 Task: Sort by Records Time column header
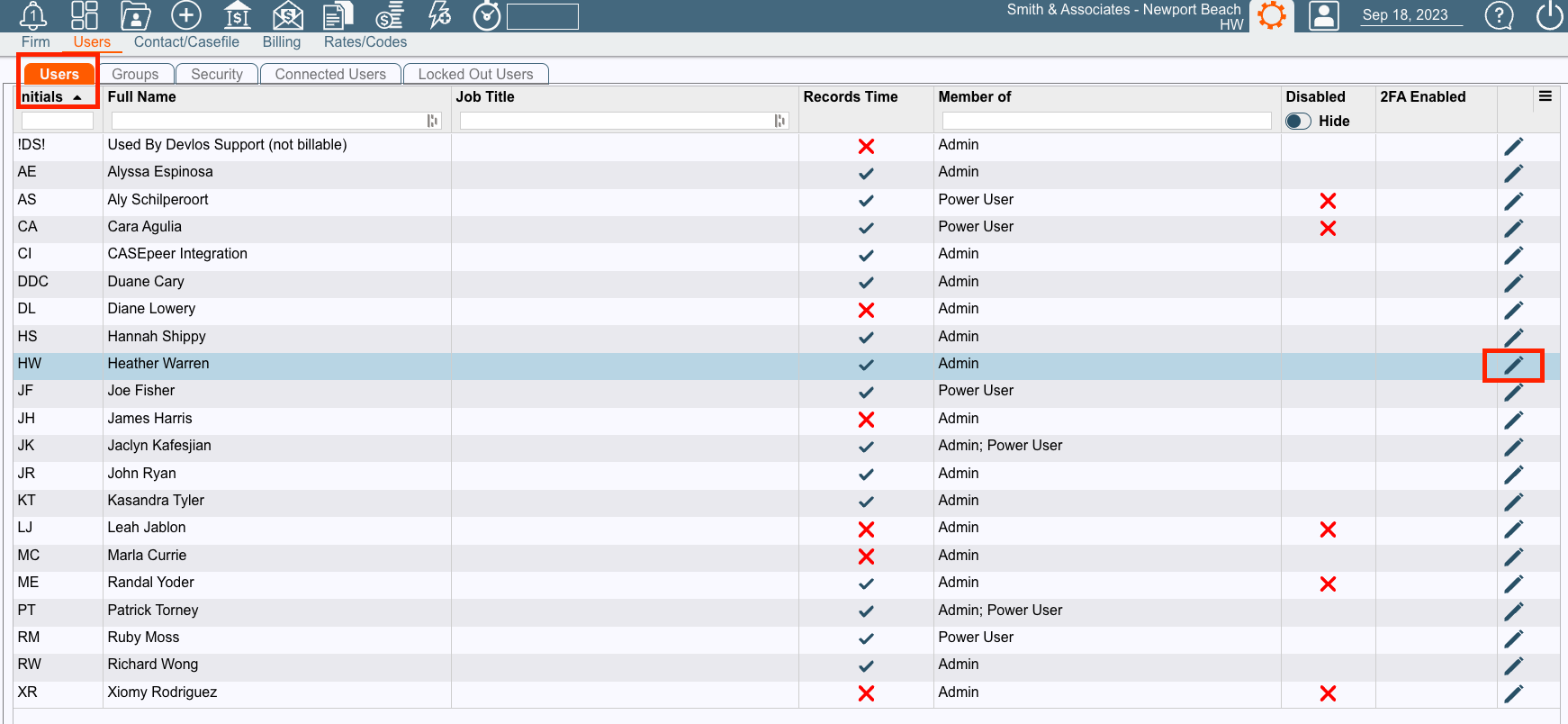851,96
